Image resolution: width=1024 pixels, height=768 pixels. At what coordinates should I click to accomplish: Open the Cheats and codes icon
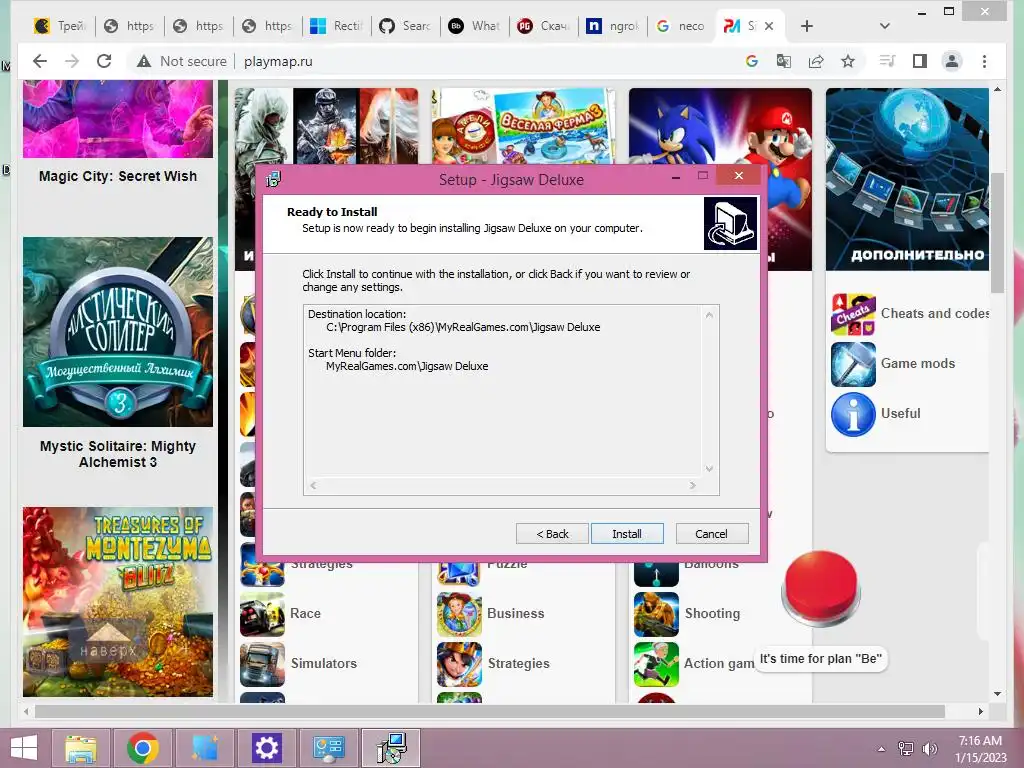click(x=853, y=313)
